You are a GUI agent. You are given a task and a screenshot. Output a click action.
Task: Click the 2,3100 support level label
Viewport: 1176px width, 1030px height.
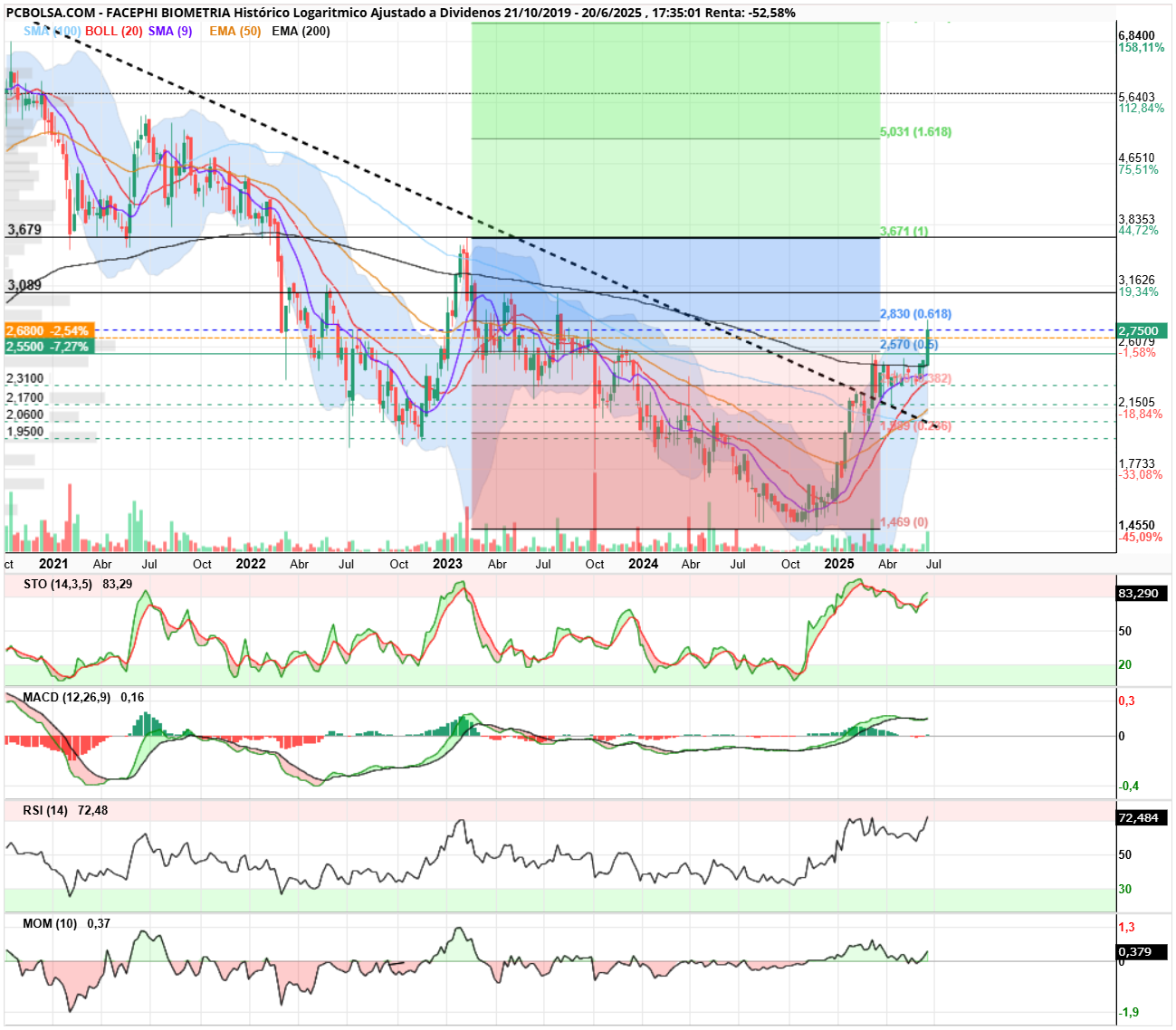tap(25, 378)
